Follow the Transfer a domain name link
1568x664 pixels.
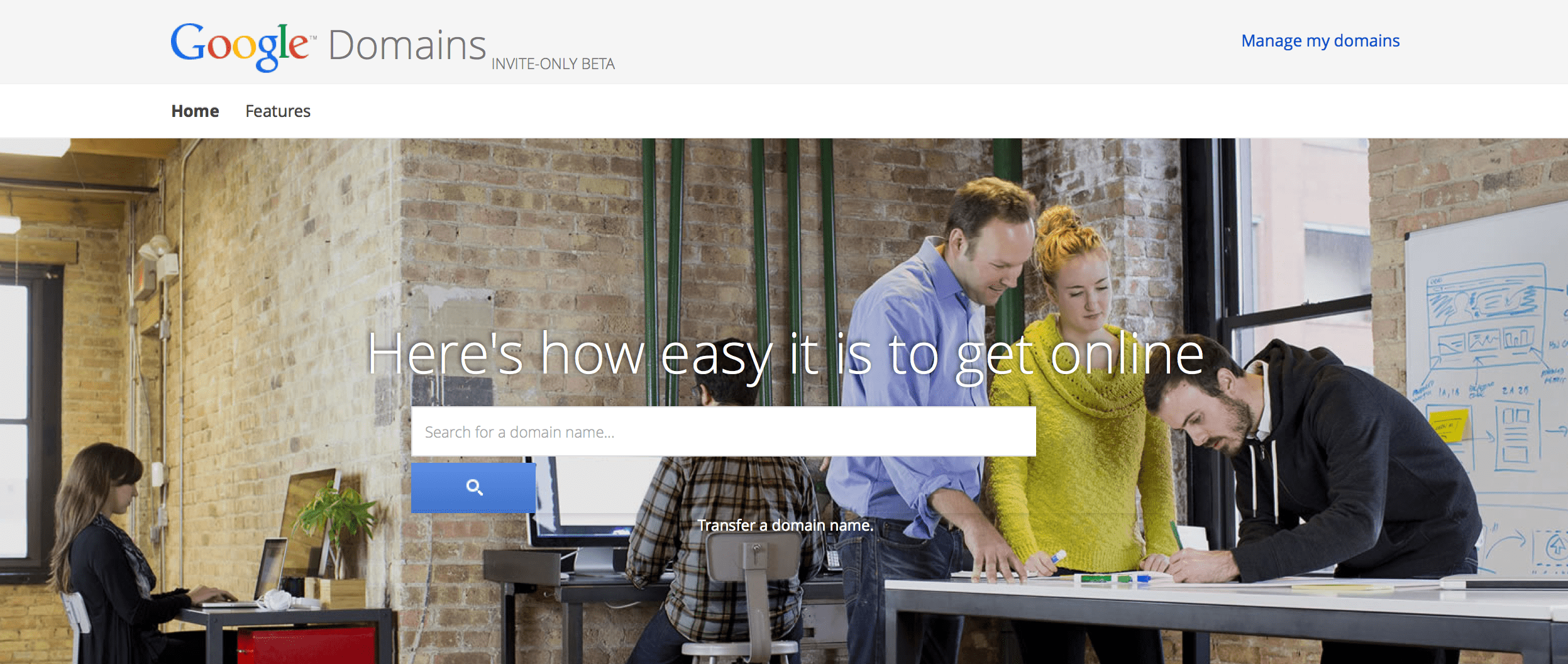click(x=785, y=525)
